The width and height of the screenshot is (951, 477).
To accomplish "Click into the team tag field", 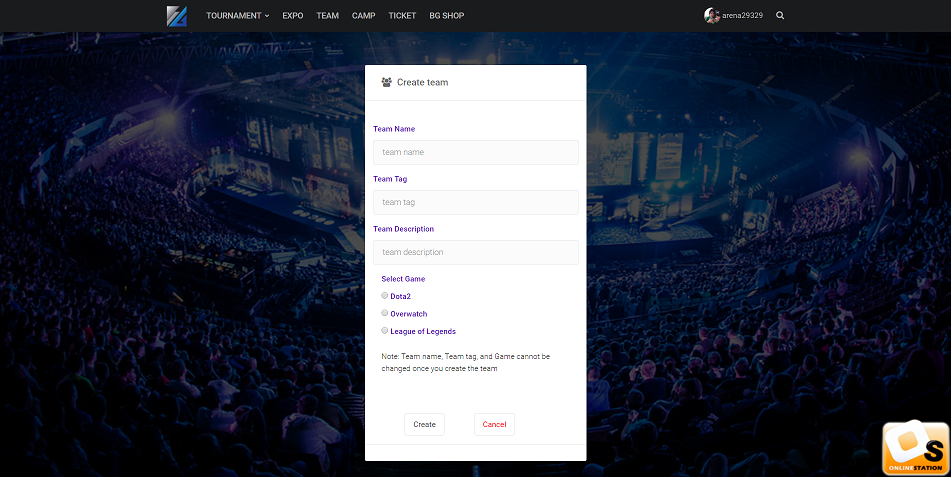I will 476,202.
